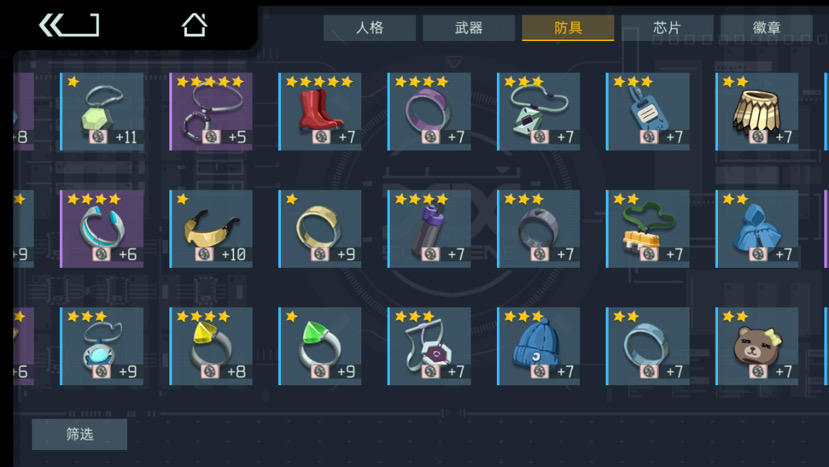Open the 筛选 filter button
Viewport: 829px width, 467px height.
(79, 434)
